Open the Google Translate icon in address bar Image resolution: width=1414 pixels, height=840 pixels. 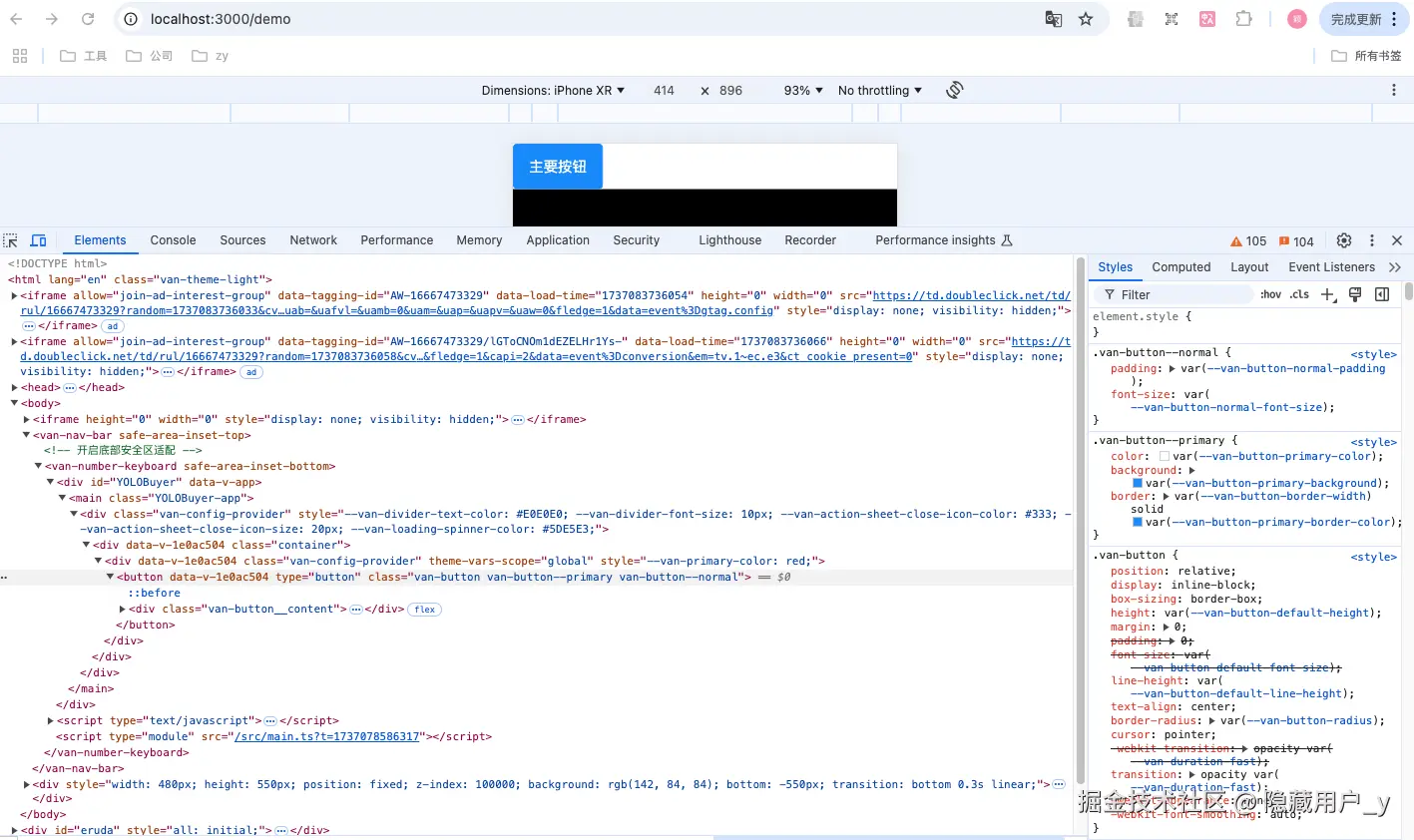tap(1053, 19)
